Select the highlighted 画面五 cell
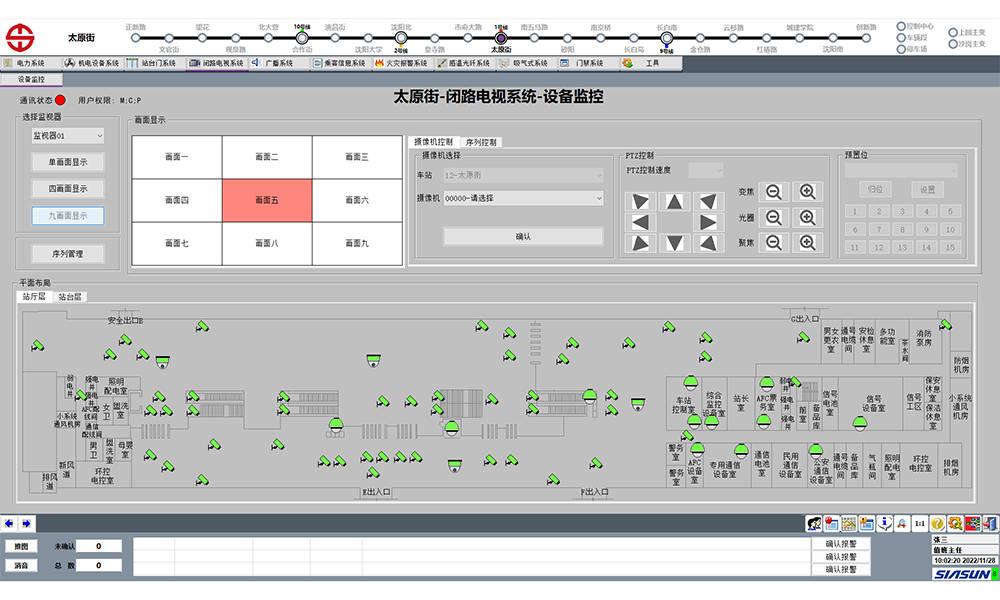Image resolution: width=1000 pixels, height=600 pixels. (x=267, y=200)
